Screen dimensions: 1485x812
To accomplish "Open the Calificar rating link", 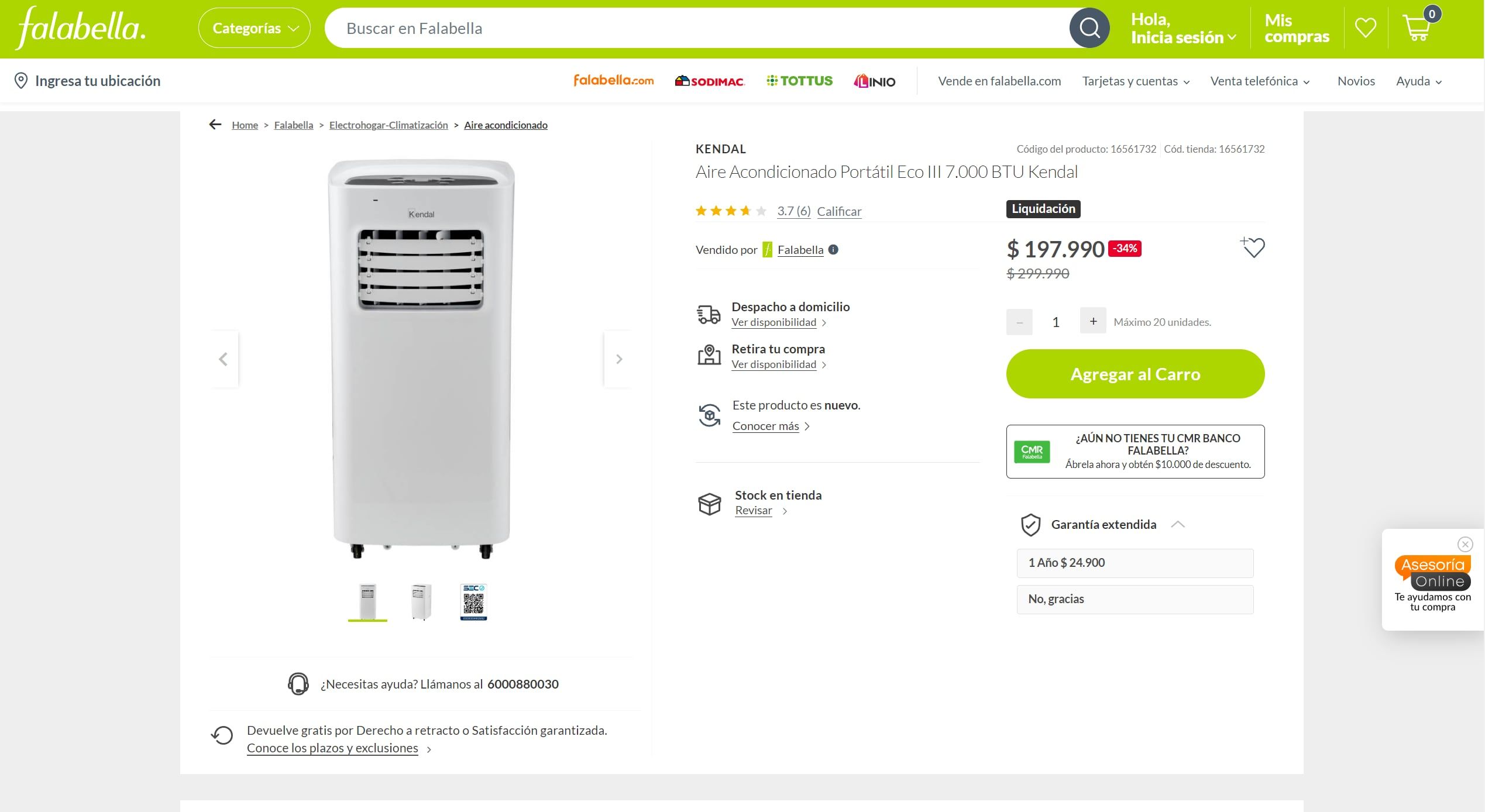I will point(839,211).
